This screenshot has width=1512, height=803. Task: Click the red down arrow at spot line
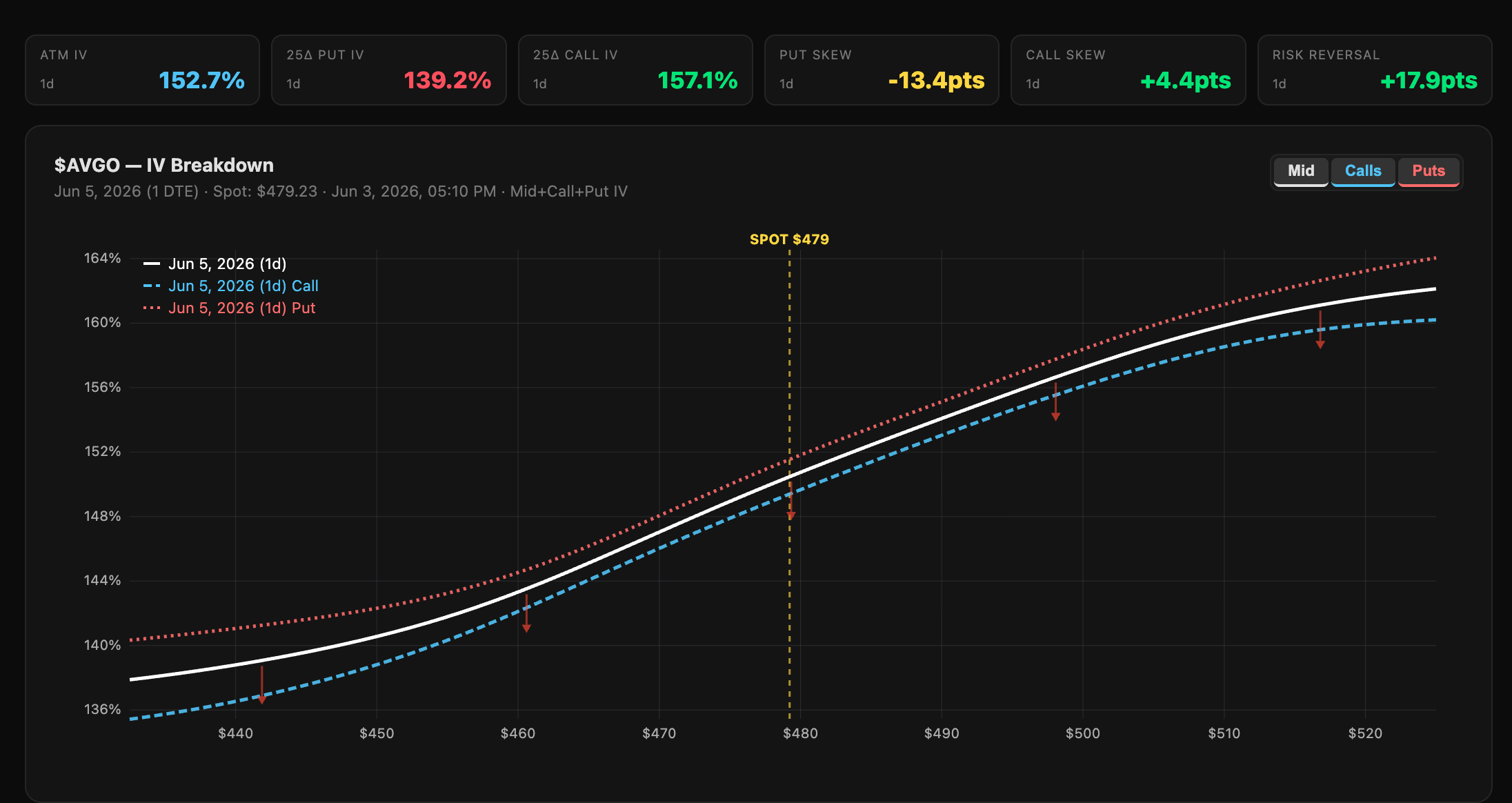[x=791, y=502]
